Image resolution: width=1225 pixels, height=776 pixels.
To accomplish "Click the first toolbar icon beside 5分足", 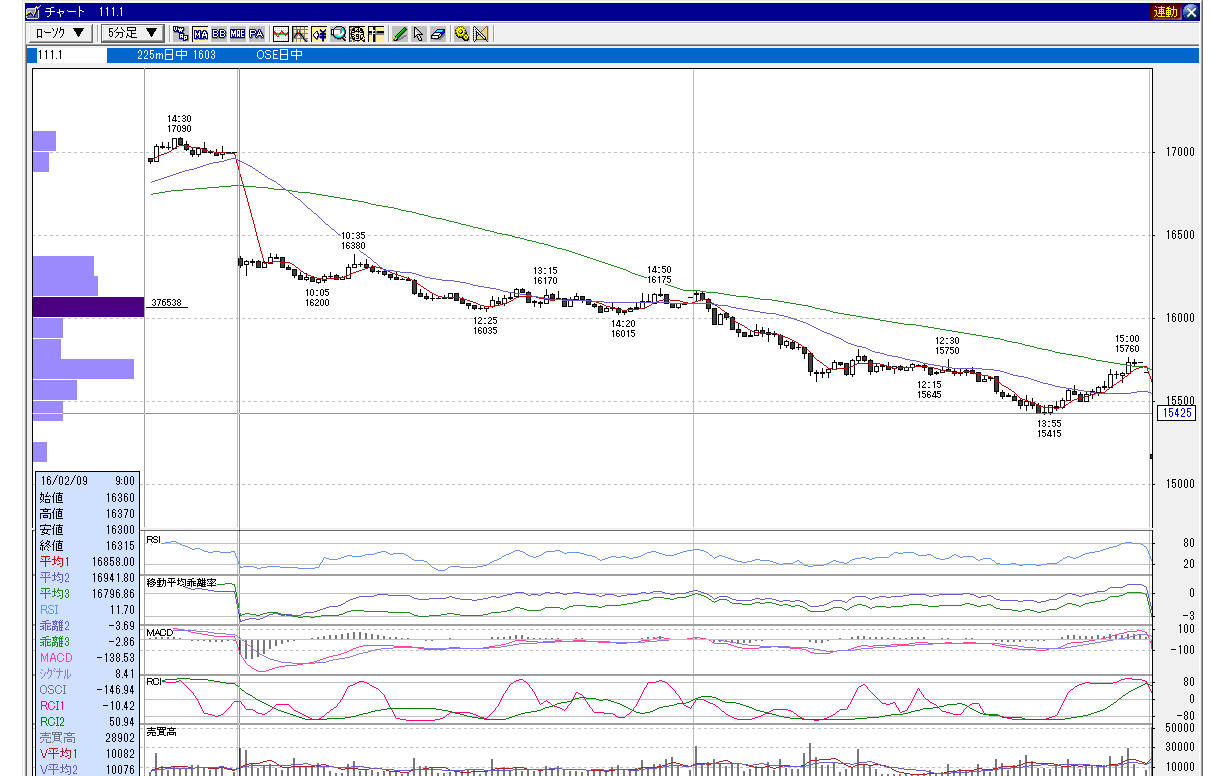I will click(180, 34).
